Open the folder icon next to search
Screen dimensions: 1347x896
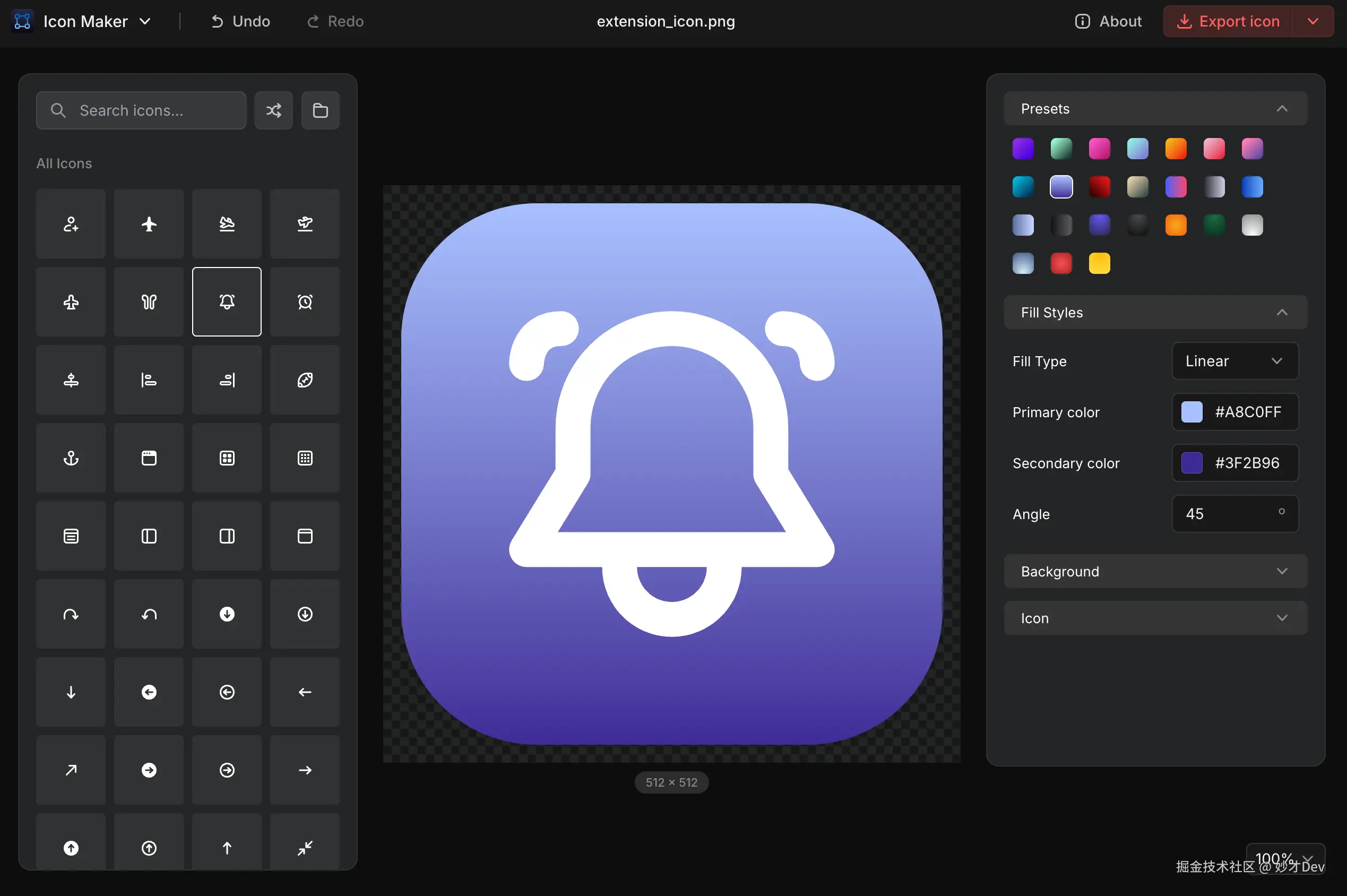pyautogui.click(x=320, y=110)
